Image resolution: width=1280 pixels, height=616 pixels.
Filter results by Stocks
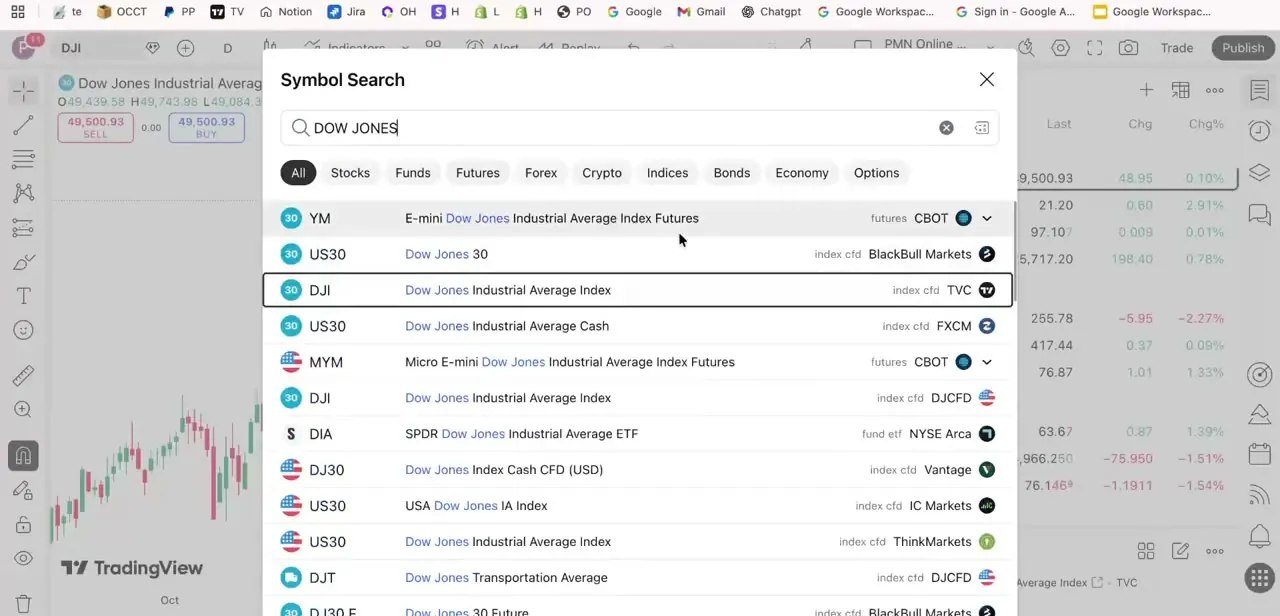point(350,173)
